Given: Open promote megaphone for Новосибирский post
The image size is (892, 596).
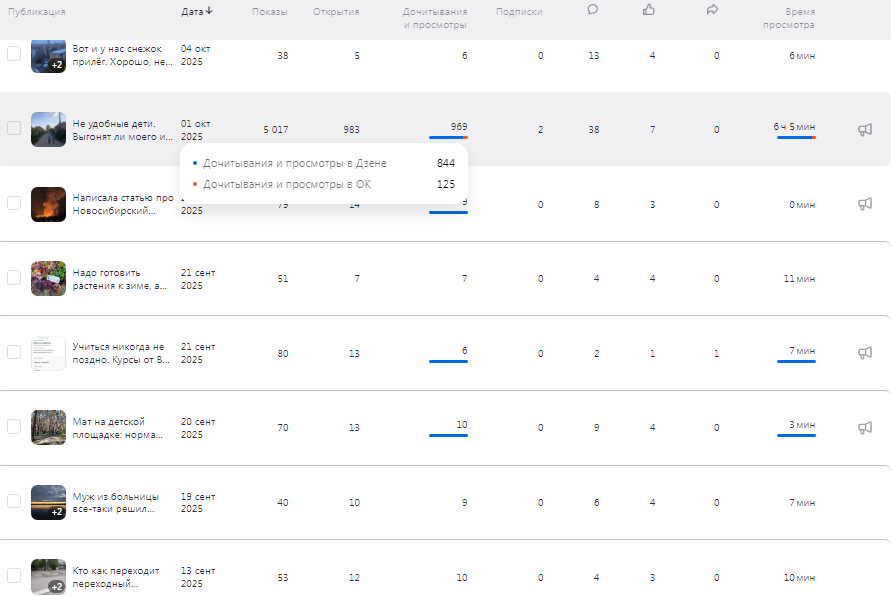Looking at the screenshot, I should pyautogui.click(x=865, y=204).
